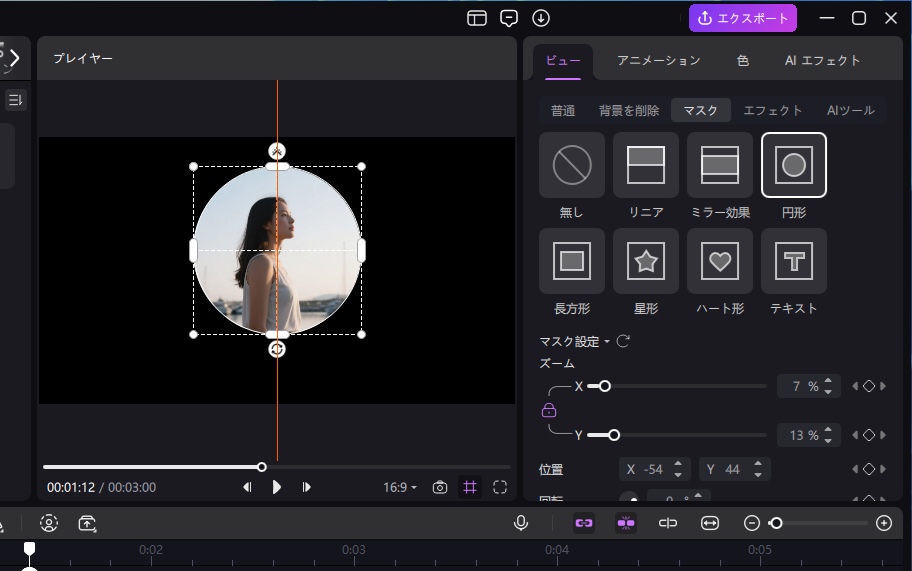
Task: Fit timeline to window width
Action: [710, 523]
